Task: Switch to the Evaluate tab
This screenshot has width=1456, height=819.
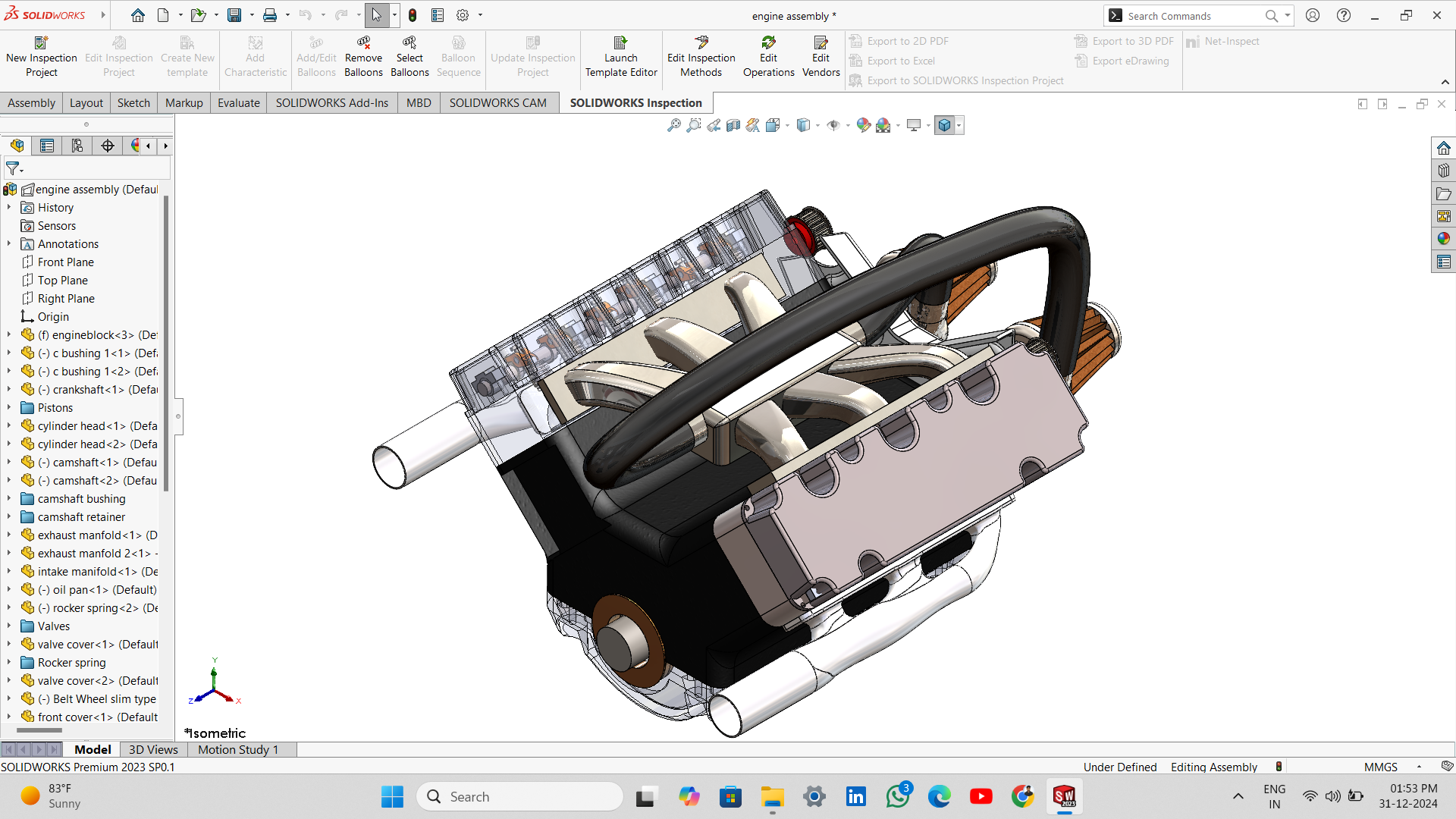Action: click(238, 103)
